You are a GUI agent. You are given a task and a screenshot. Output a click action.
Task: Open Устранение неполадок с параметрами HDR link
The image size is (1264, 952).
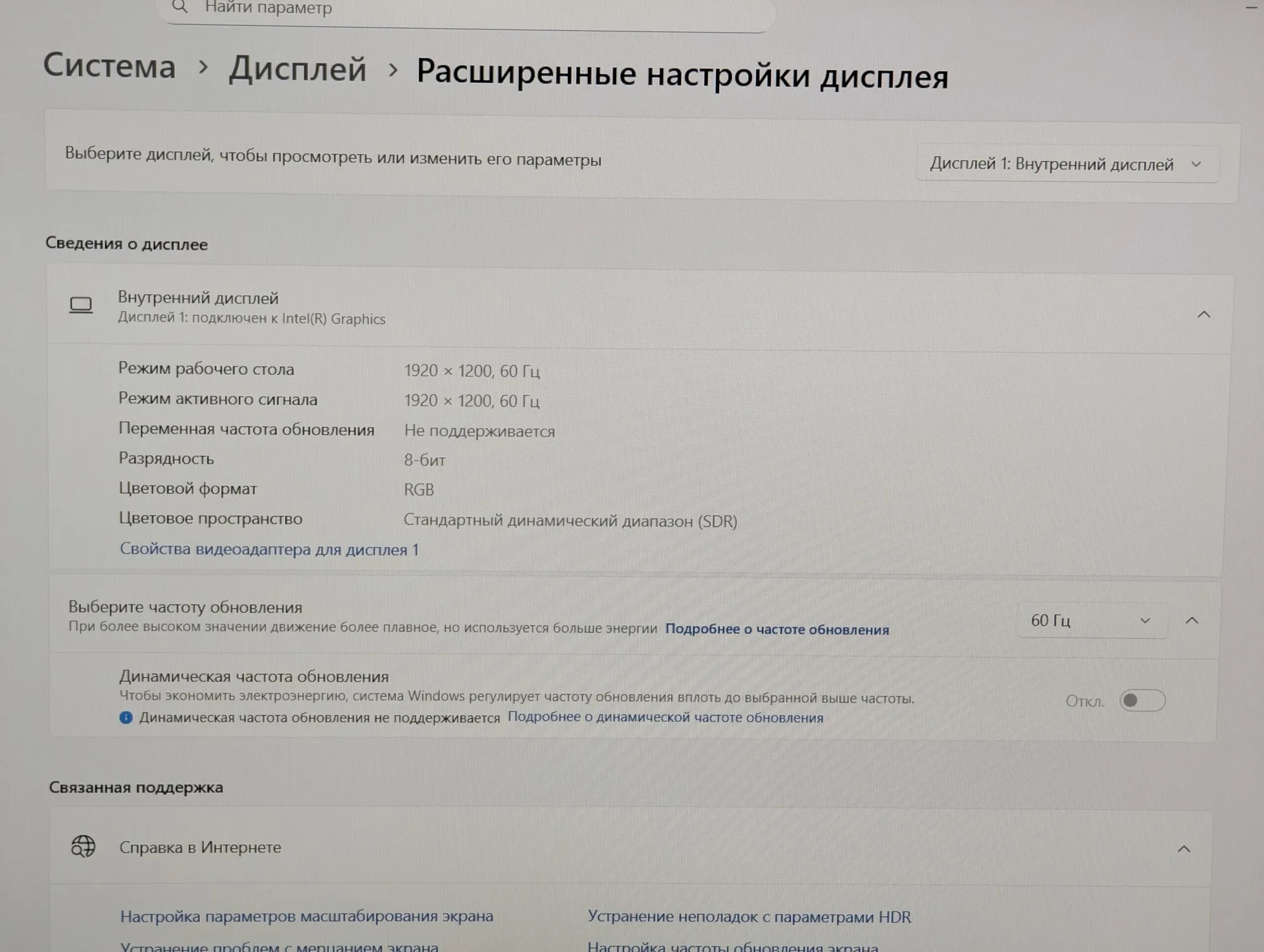[749, 917]
